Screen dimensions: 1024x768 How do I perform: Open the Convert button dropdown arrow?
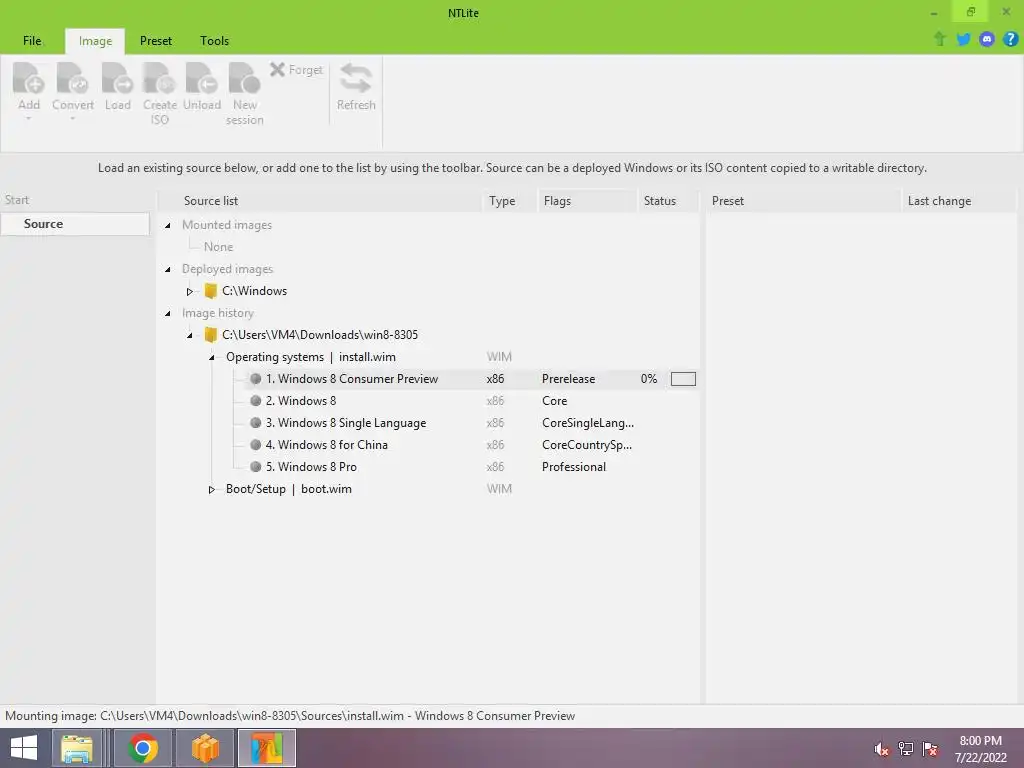pos(72,118)
